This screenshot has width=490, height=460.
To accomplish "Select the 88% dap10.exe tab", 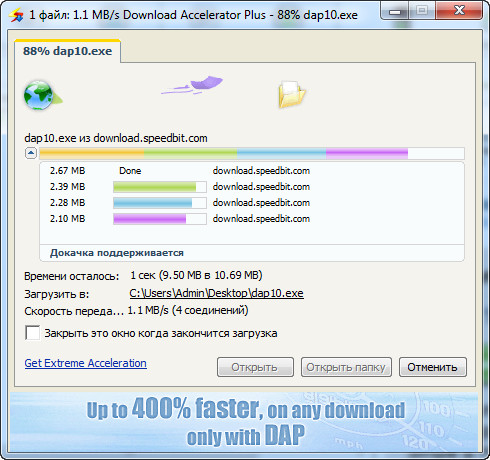I will 67,51.
